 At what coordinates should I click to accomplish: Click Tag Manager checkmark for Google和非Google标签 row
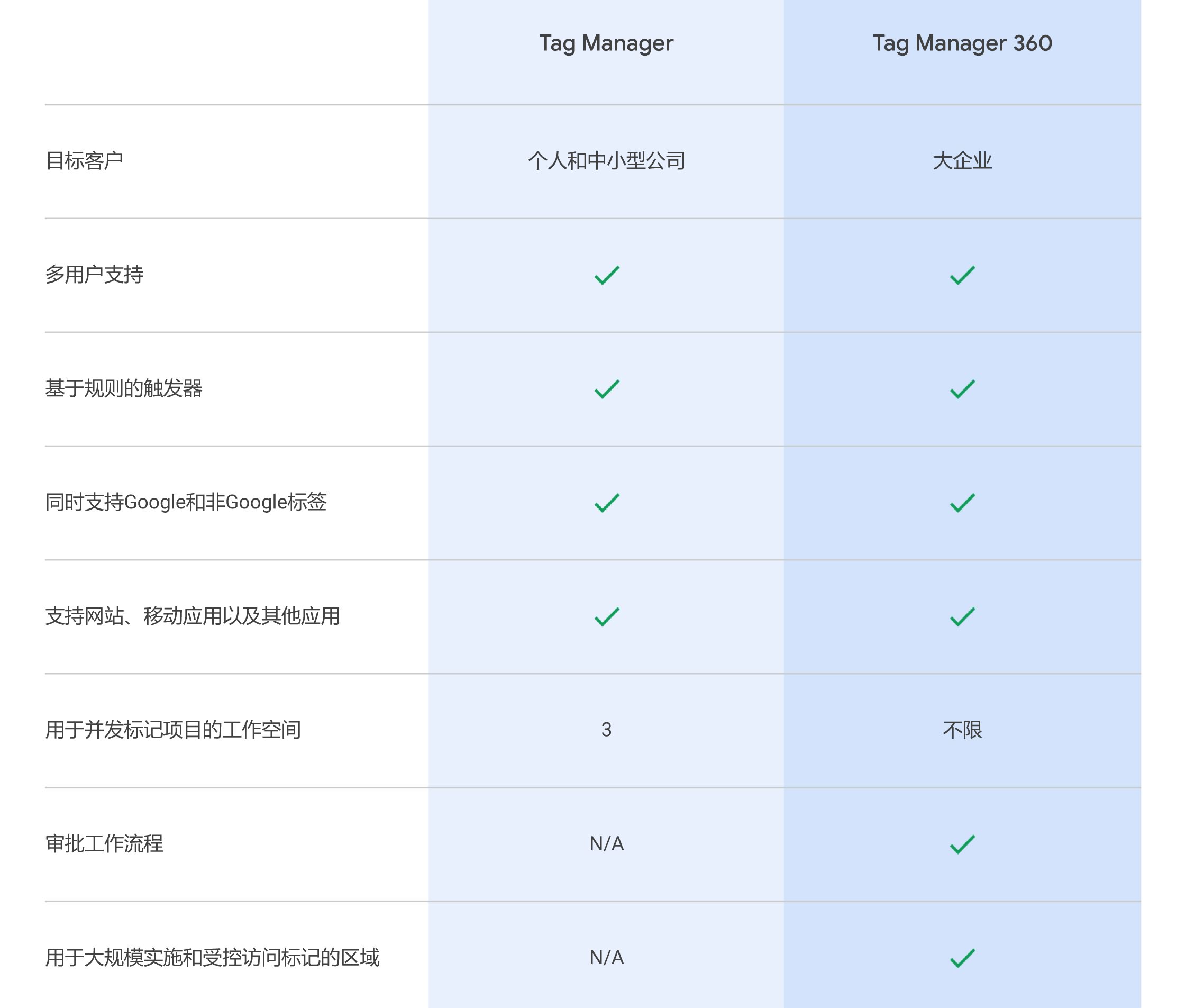pyautogui.click(x=607, y=502)
